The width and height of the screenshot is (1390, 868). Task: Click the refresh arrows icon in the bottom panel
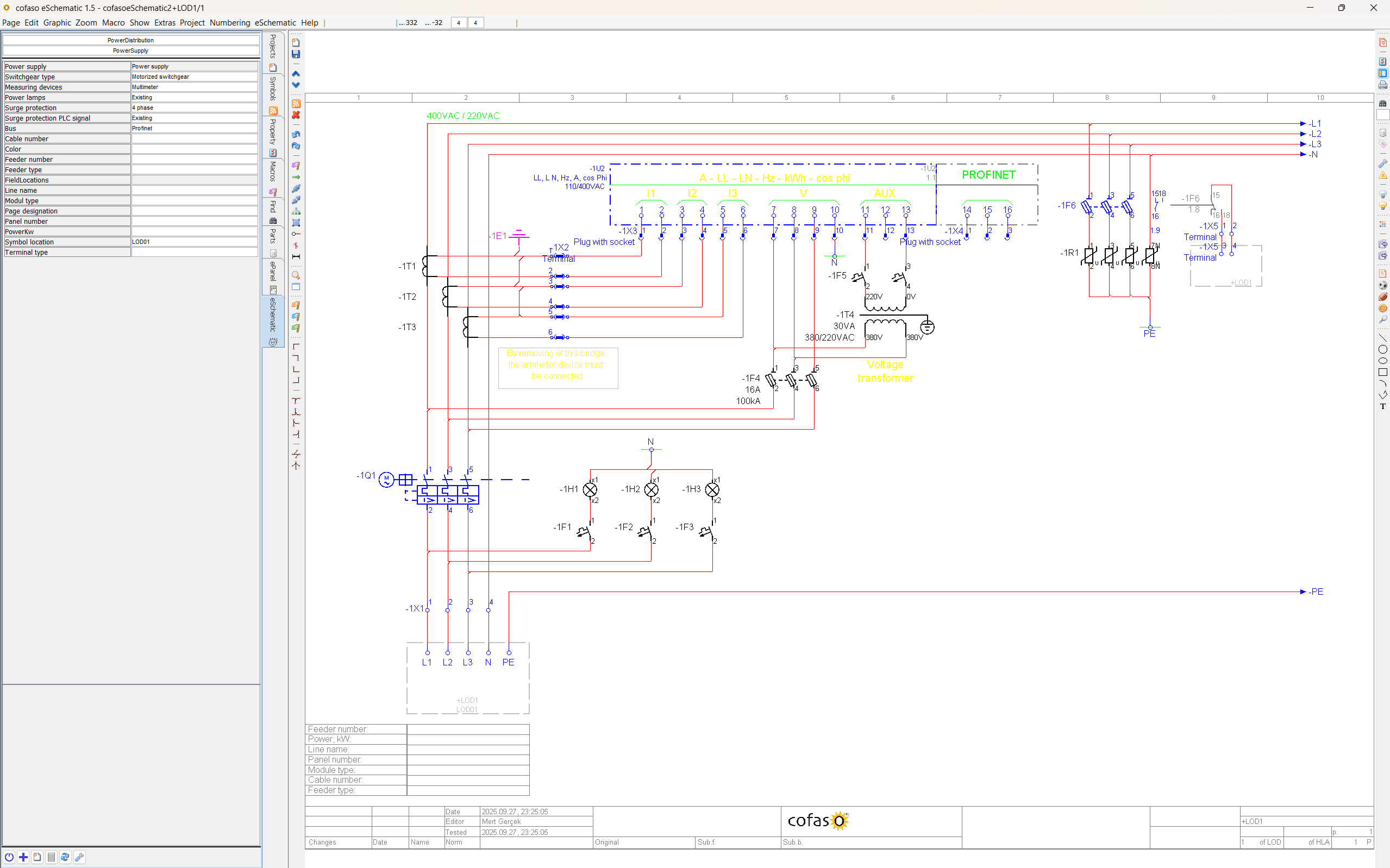point(65,857)
